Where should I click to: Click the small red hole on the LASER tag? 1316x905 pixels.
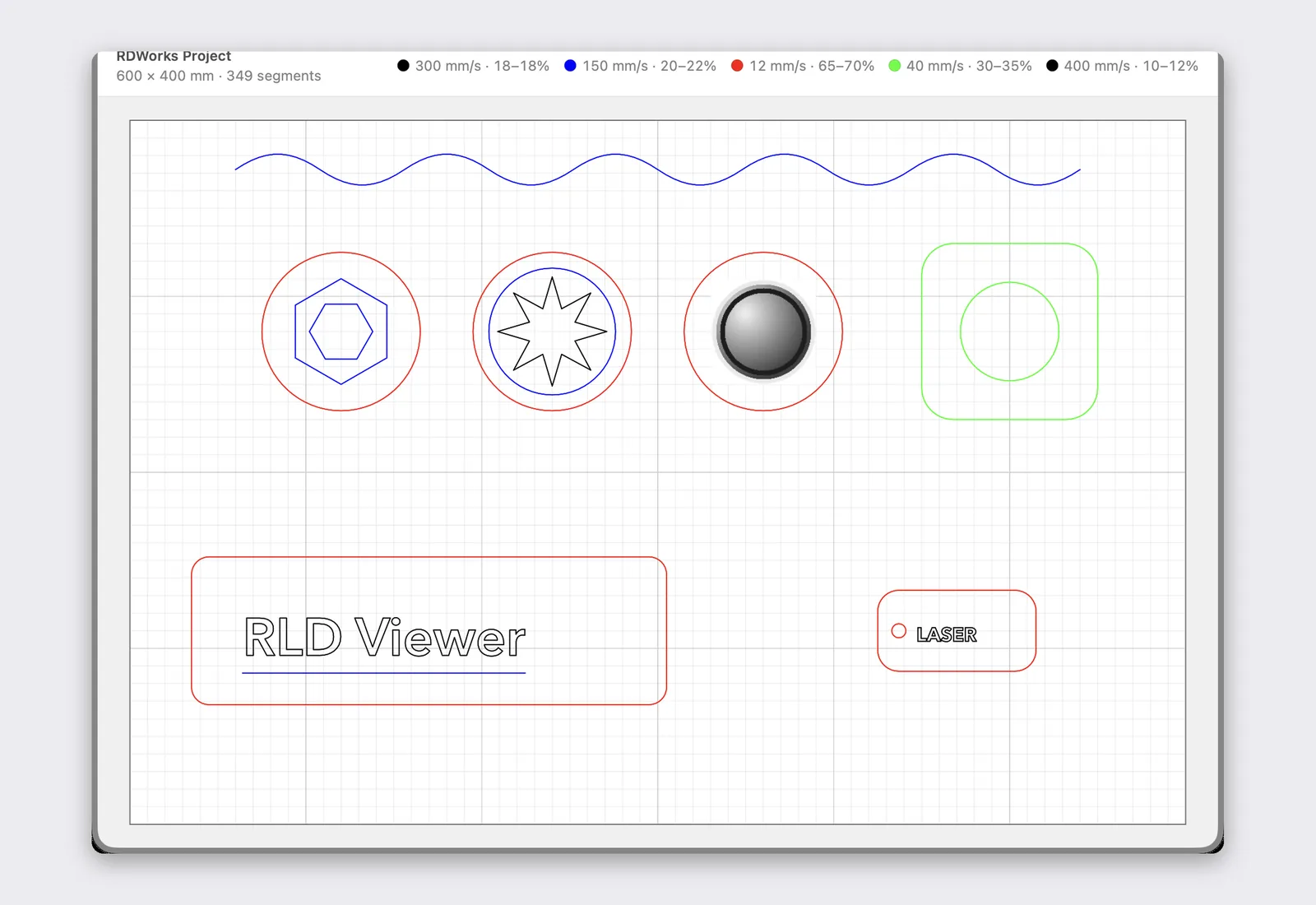(x=899, y=631)
